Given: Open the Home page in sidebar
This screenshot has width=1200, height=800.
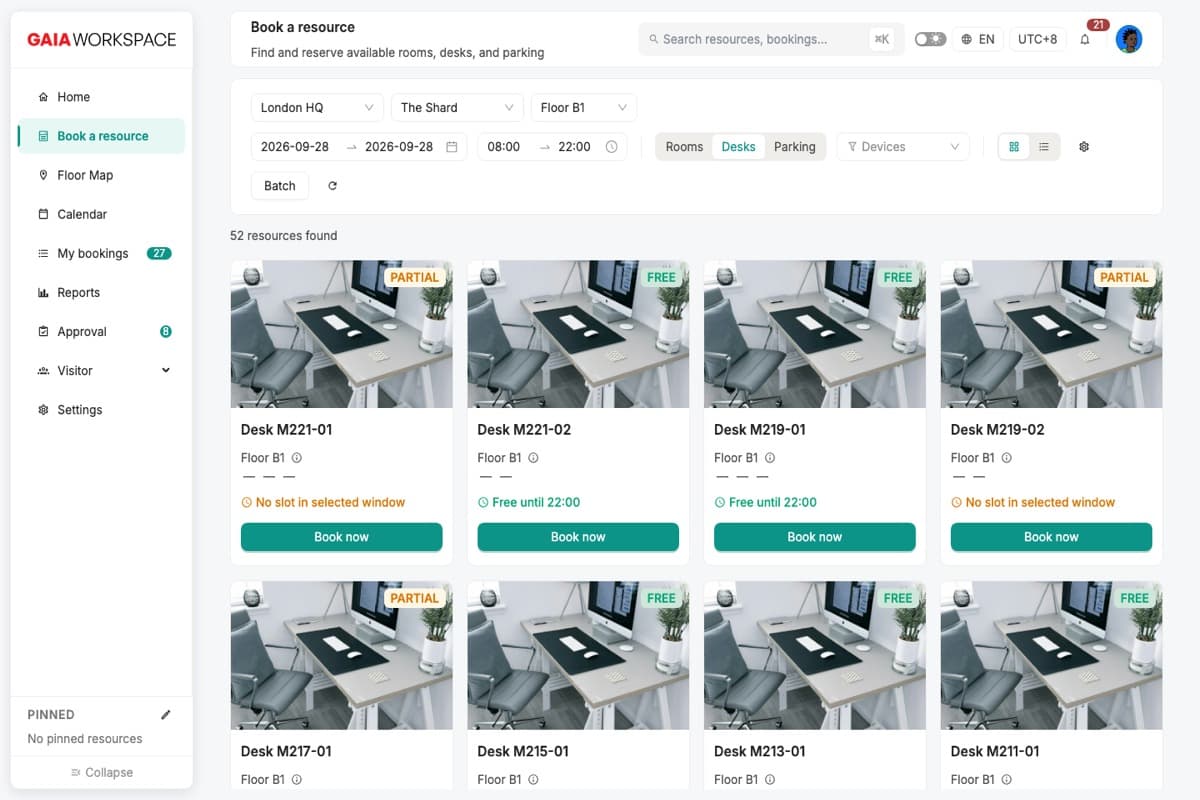Looking at the screenshot, I should coord(101,97).
